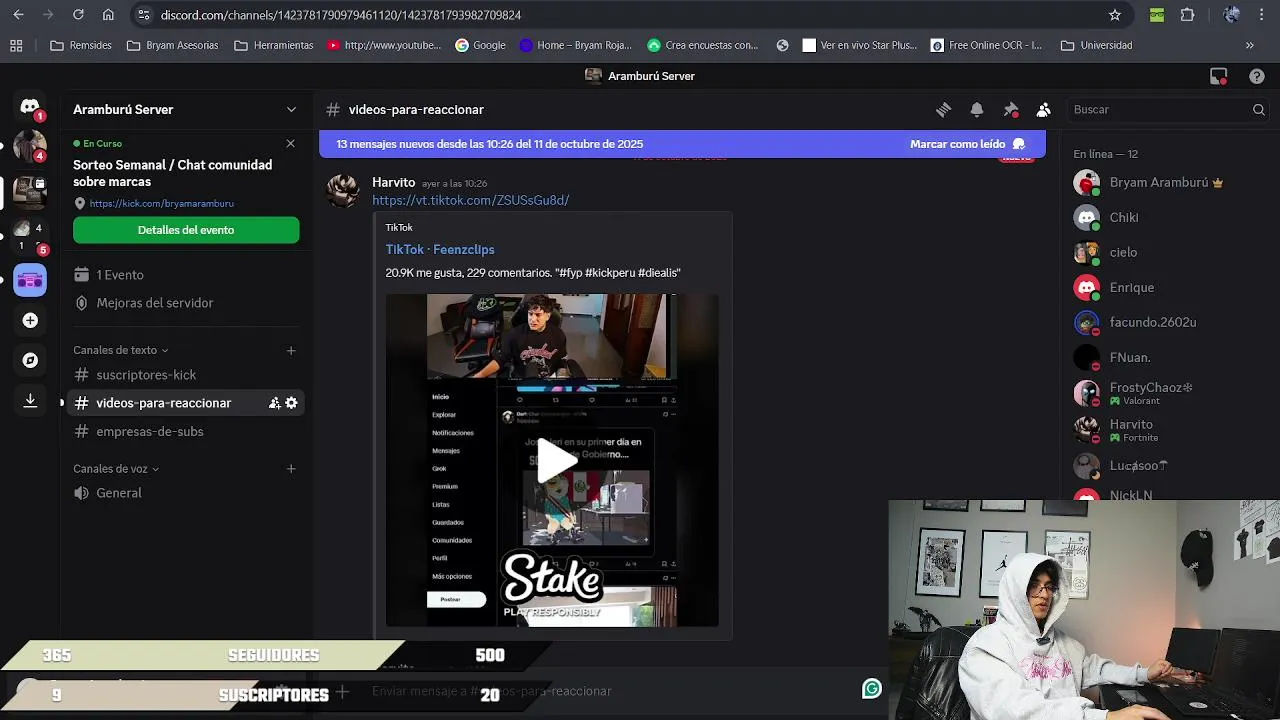Click the Buscar search field

pyautogui.click(x=1166, y=109)
